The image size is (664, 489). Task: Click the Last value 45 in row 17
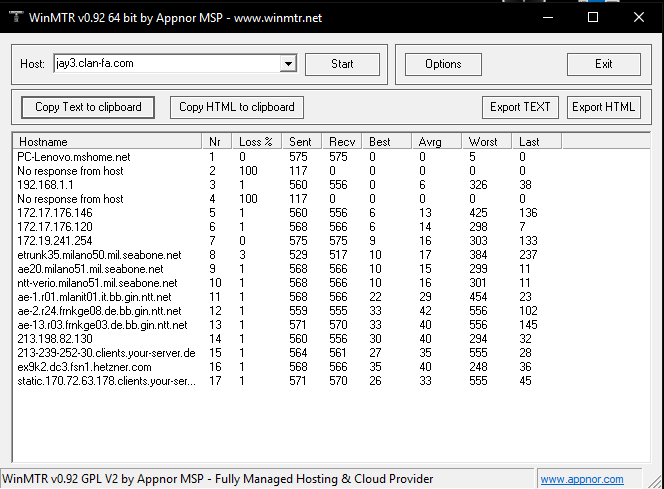click(525, 381)
